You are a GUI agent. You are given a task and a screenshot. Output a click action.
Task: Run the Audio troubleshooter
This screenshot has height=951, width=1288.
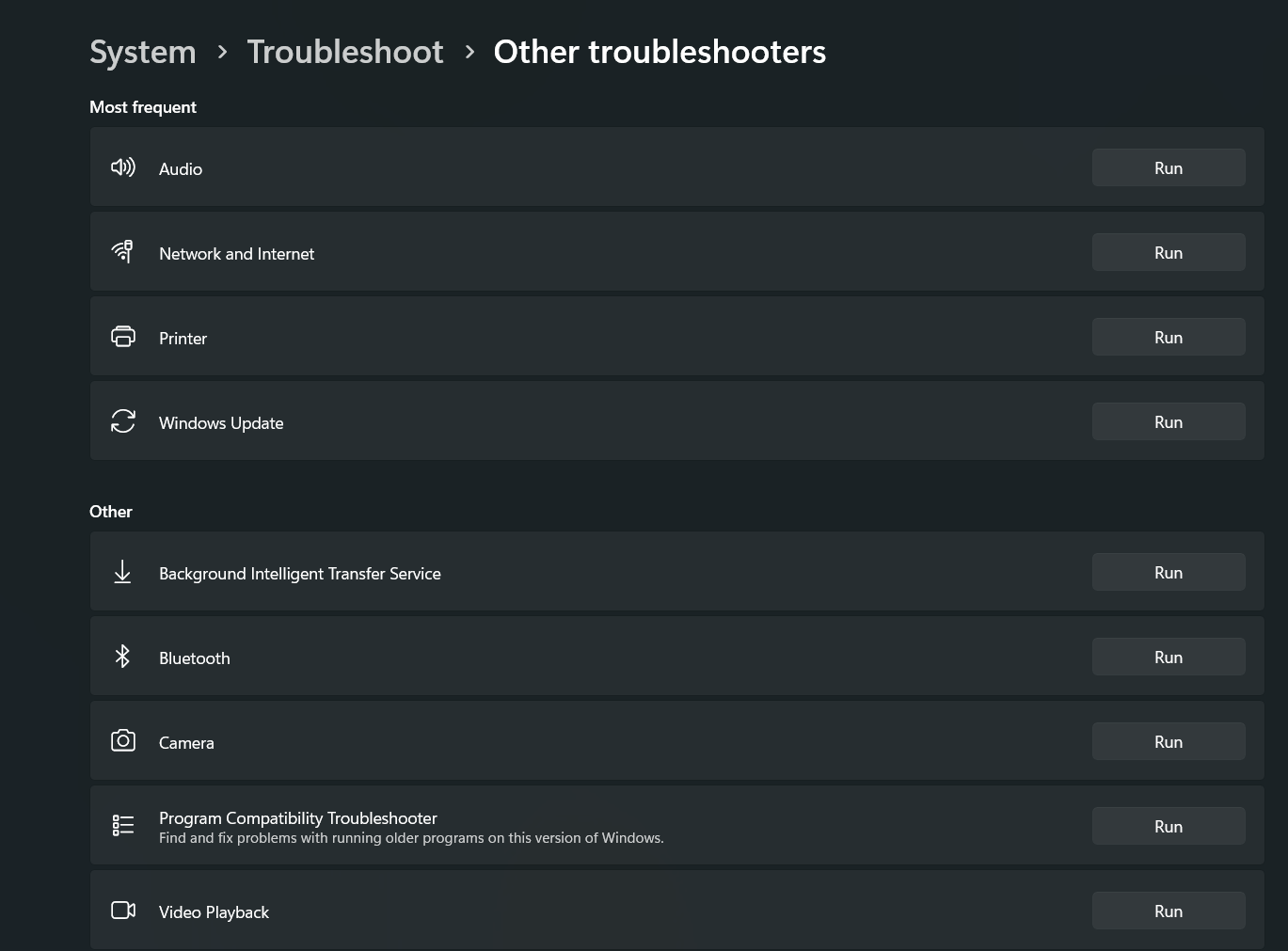[1169, 167]
